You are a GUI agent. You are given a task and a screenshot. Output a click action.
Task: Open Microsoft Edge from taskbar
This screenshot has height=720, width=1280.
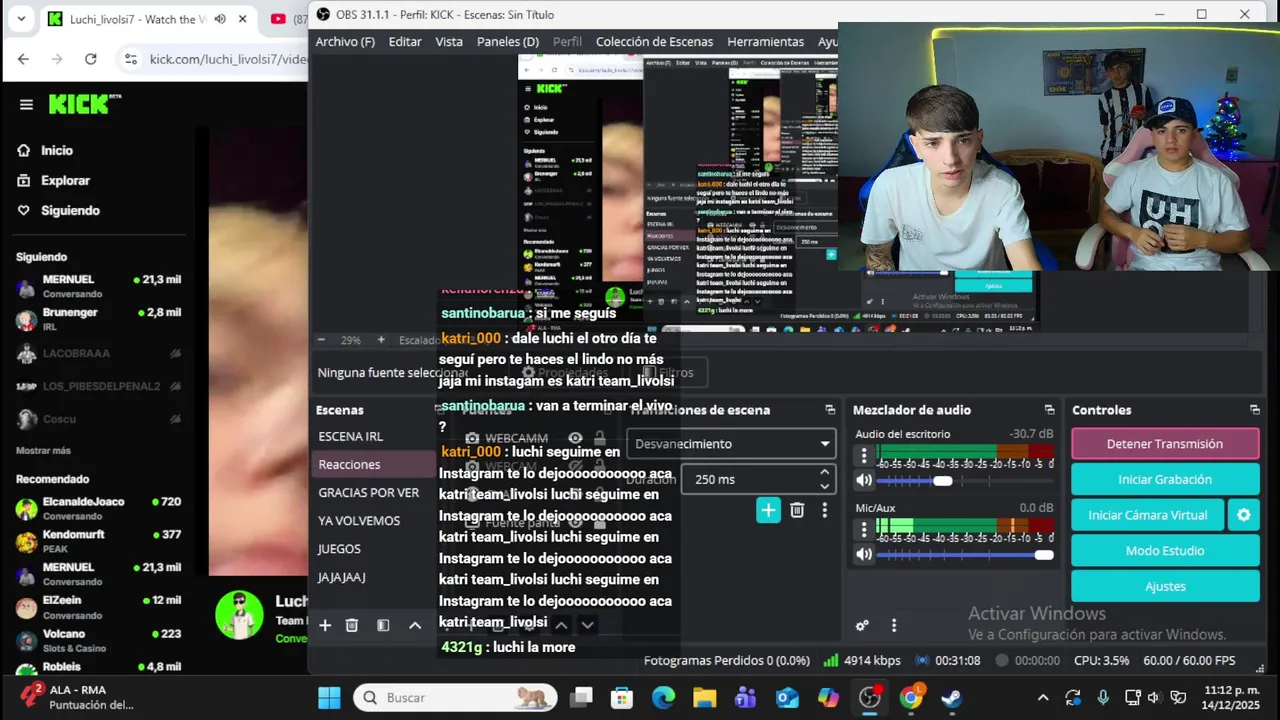click(664, 697)
